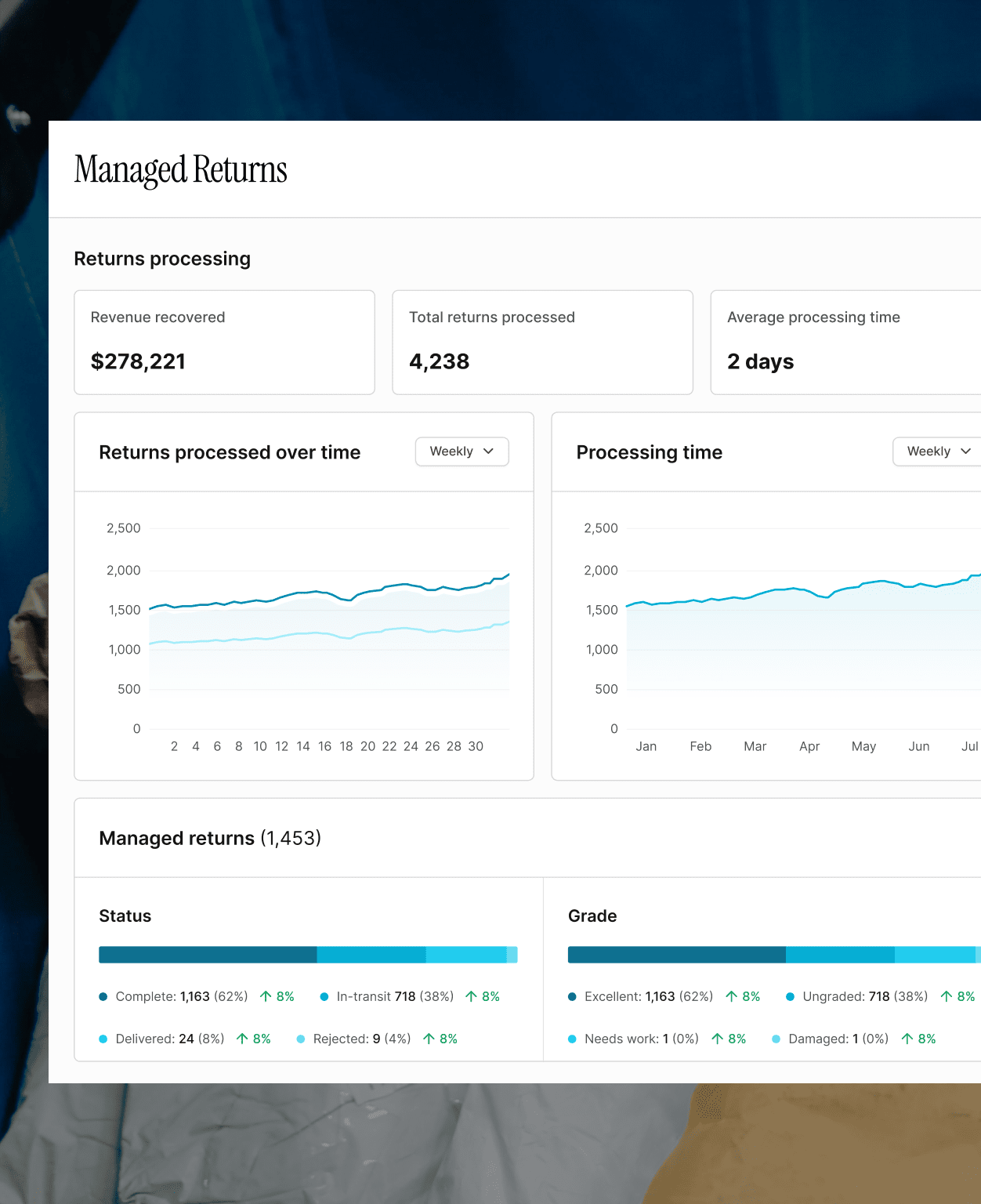Click the Damaged: 1 (0%) label

click(838, 1039)
